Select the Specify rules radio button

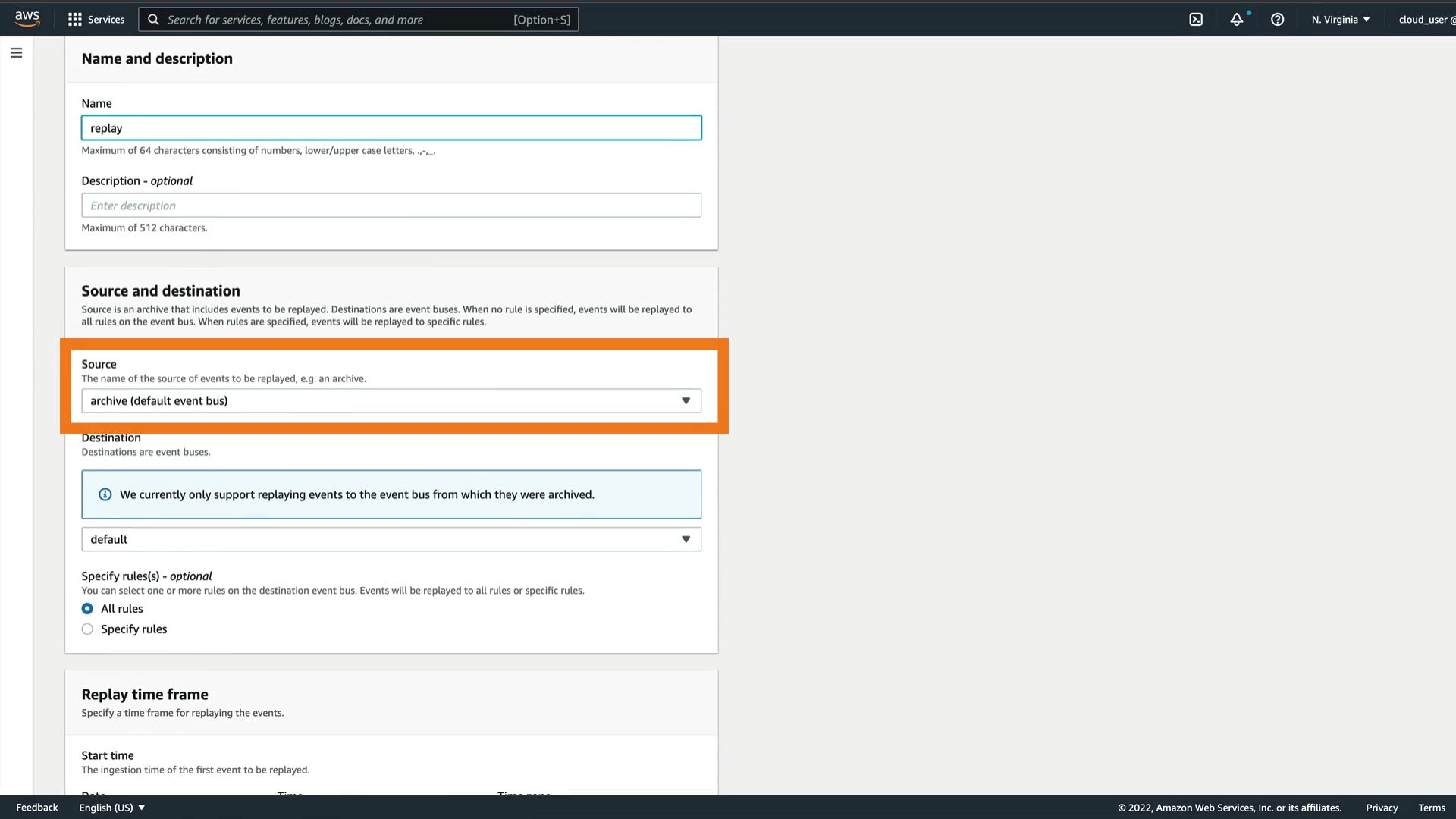tap(87, 629)
